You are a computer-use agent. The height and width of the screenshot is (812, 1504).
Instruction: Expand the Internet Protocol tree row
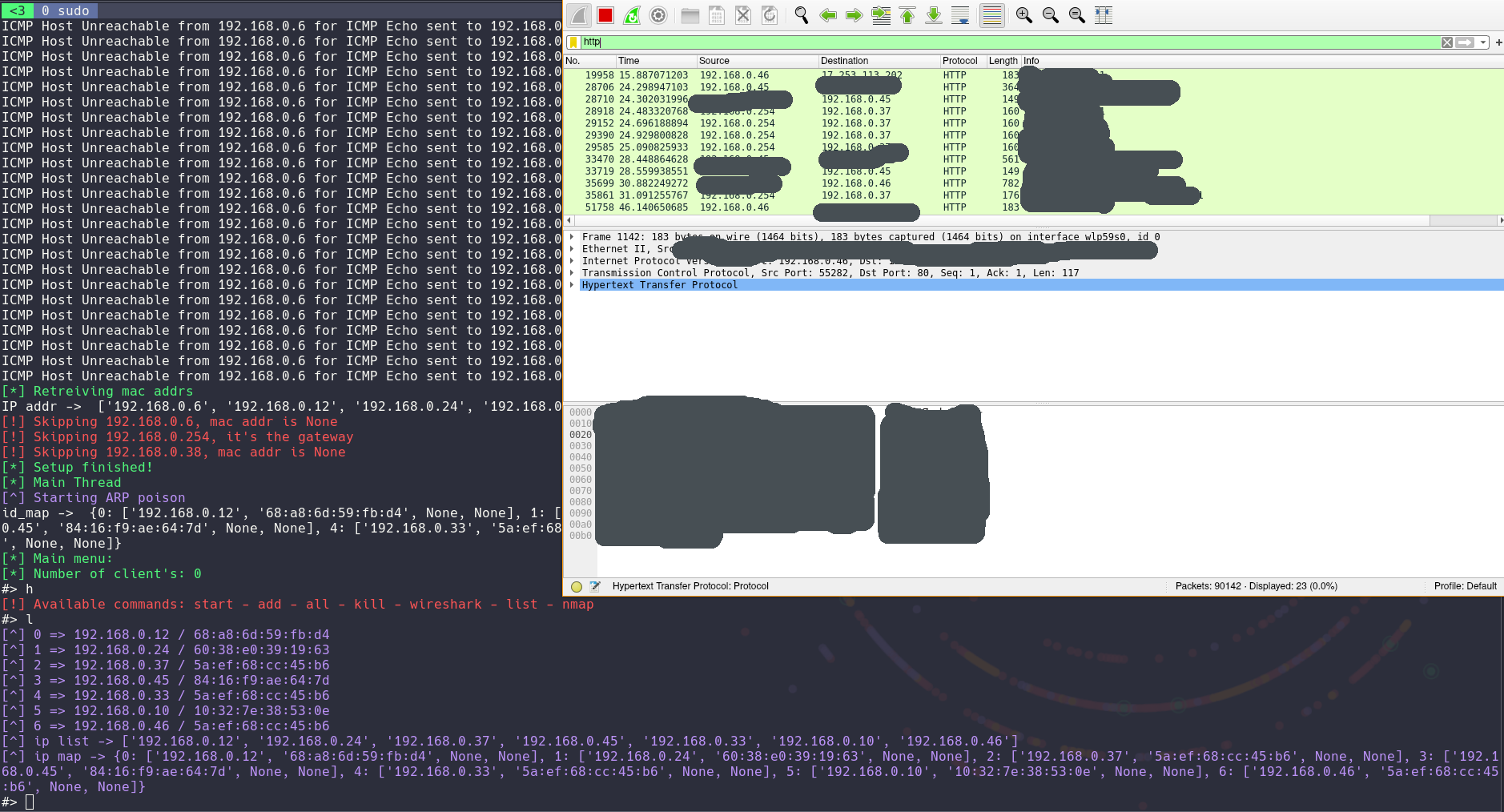(572, 261)
